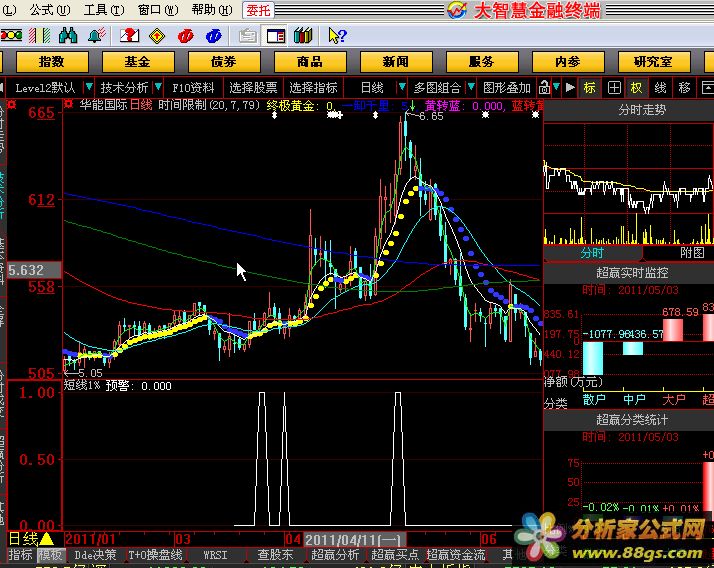Expand the 技术分析 dropdown arrow
The width and height of the screenshot is (714, 568).
(x=158, y=87)
